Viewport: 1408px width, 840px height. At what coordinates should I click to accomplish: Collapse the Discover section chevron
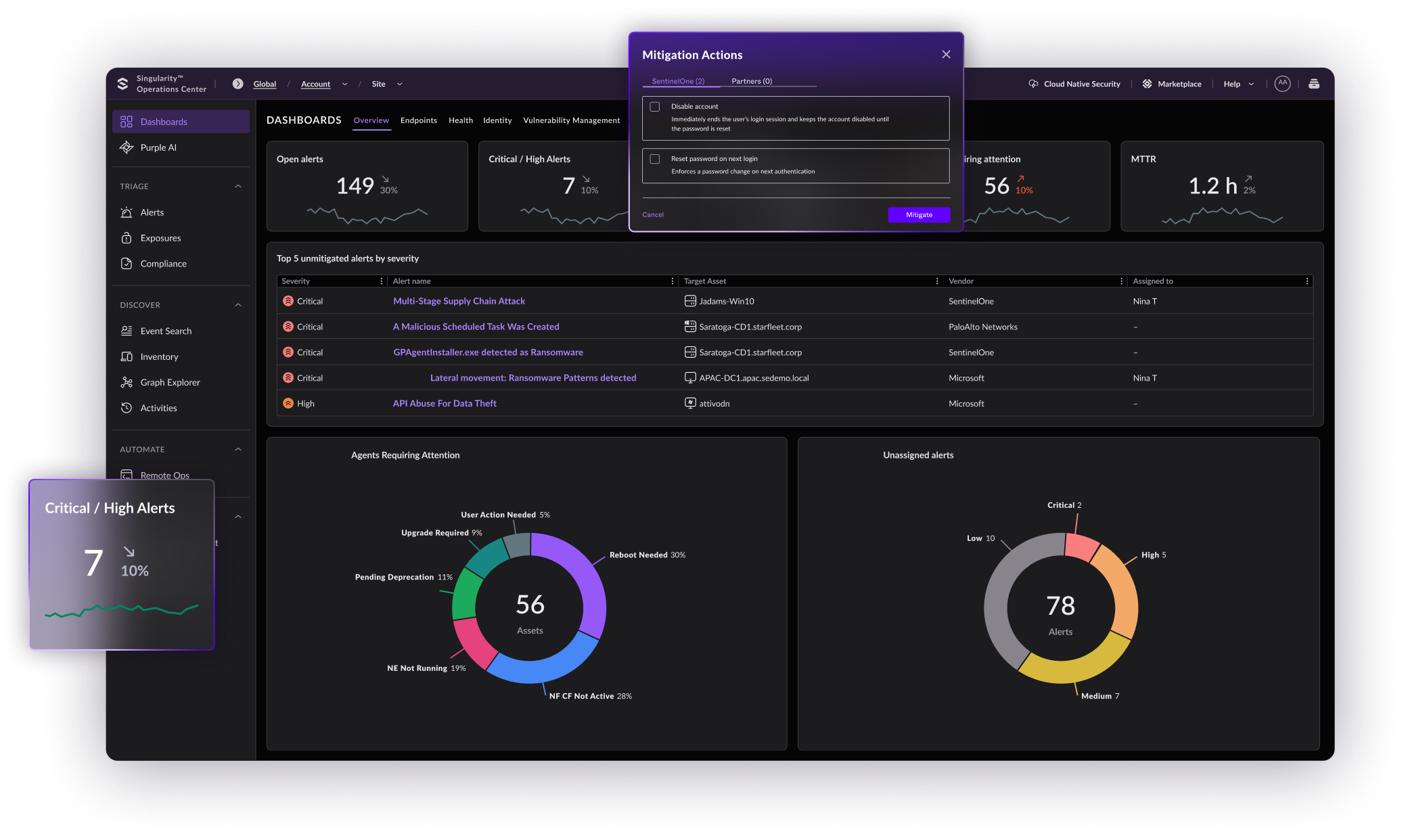point(238,305)
